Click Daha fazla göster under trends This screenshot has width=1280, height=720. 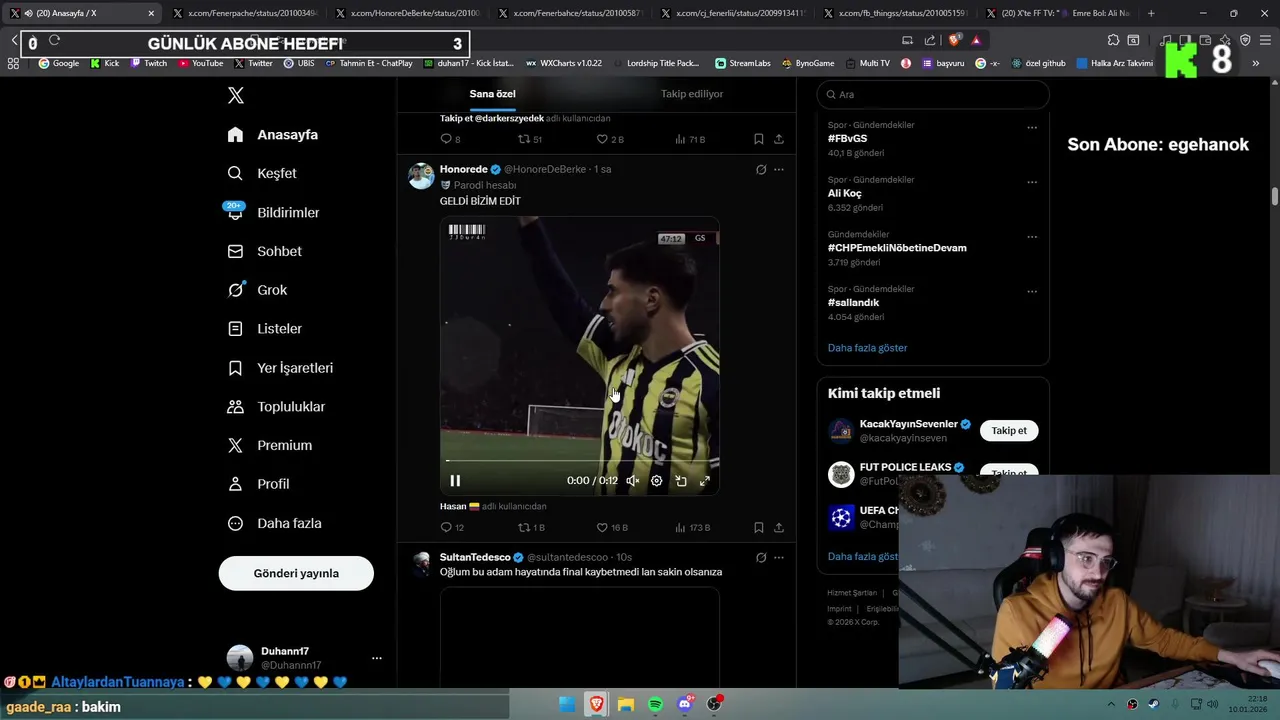(x=868, y=348)
